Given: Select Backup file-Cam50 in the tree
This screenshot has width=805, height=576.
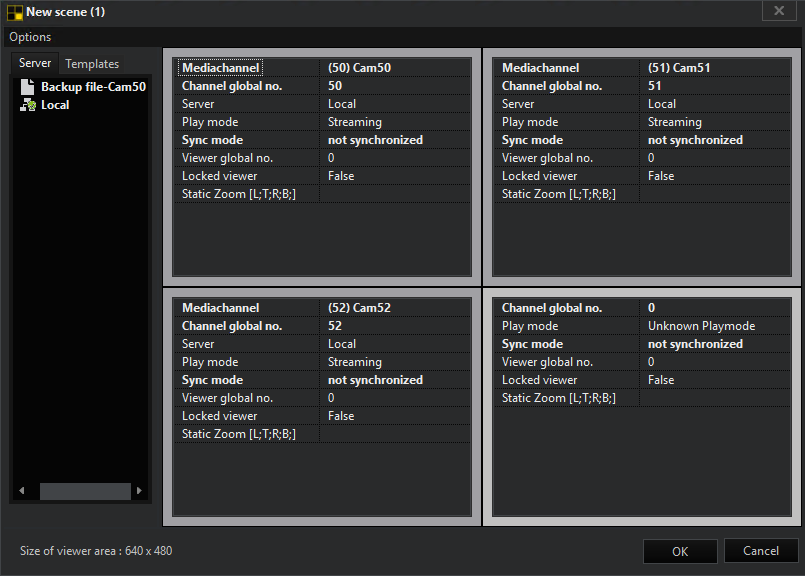Looking at the screenshot, I should pos(93,87).
